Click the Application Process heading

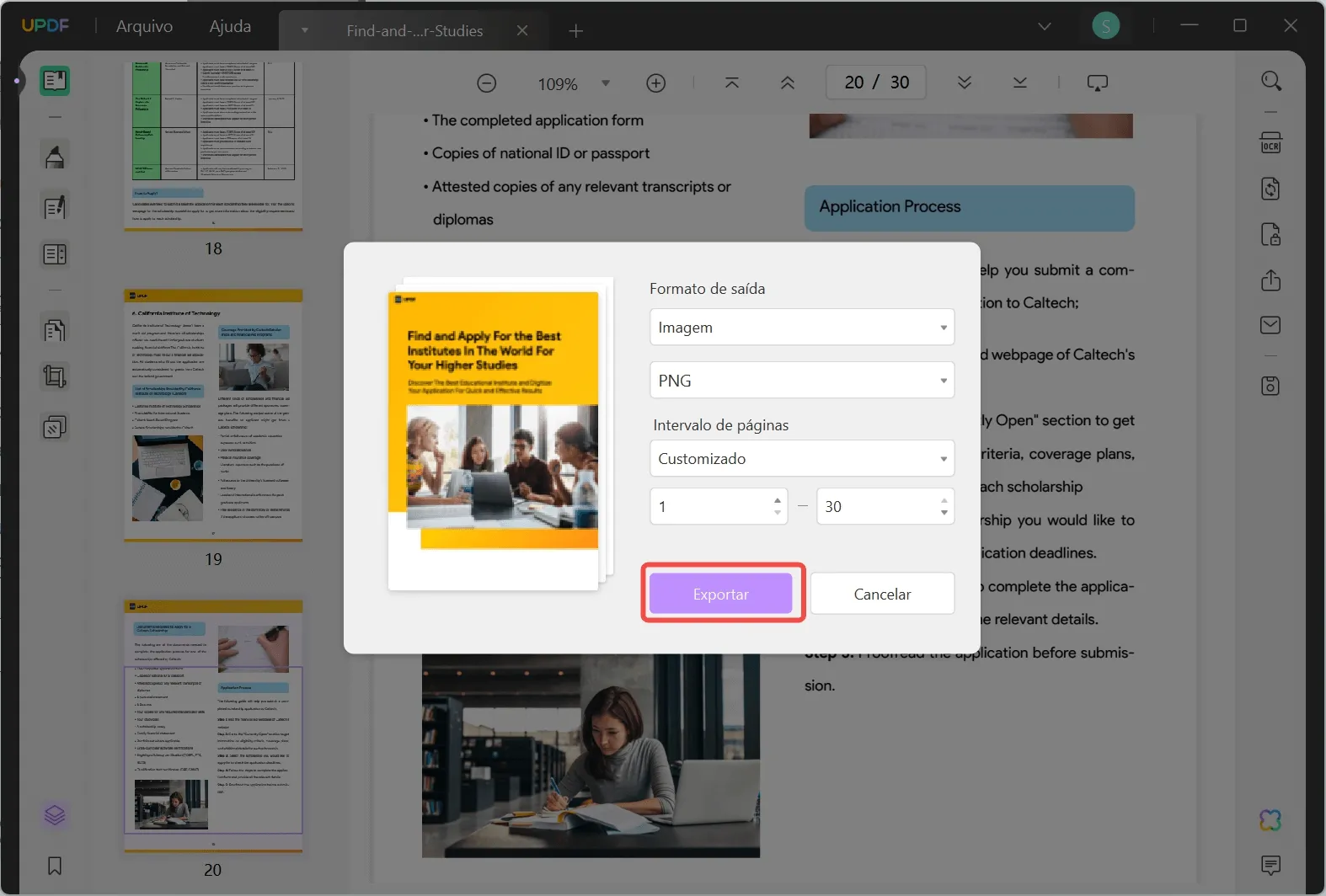890,206
